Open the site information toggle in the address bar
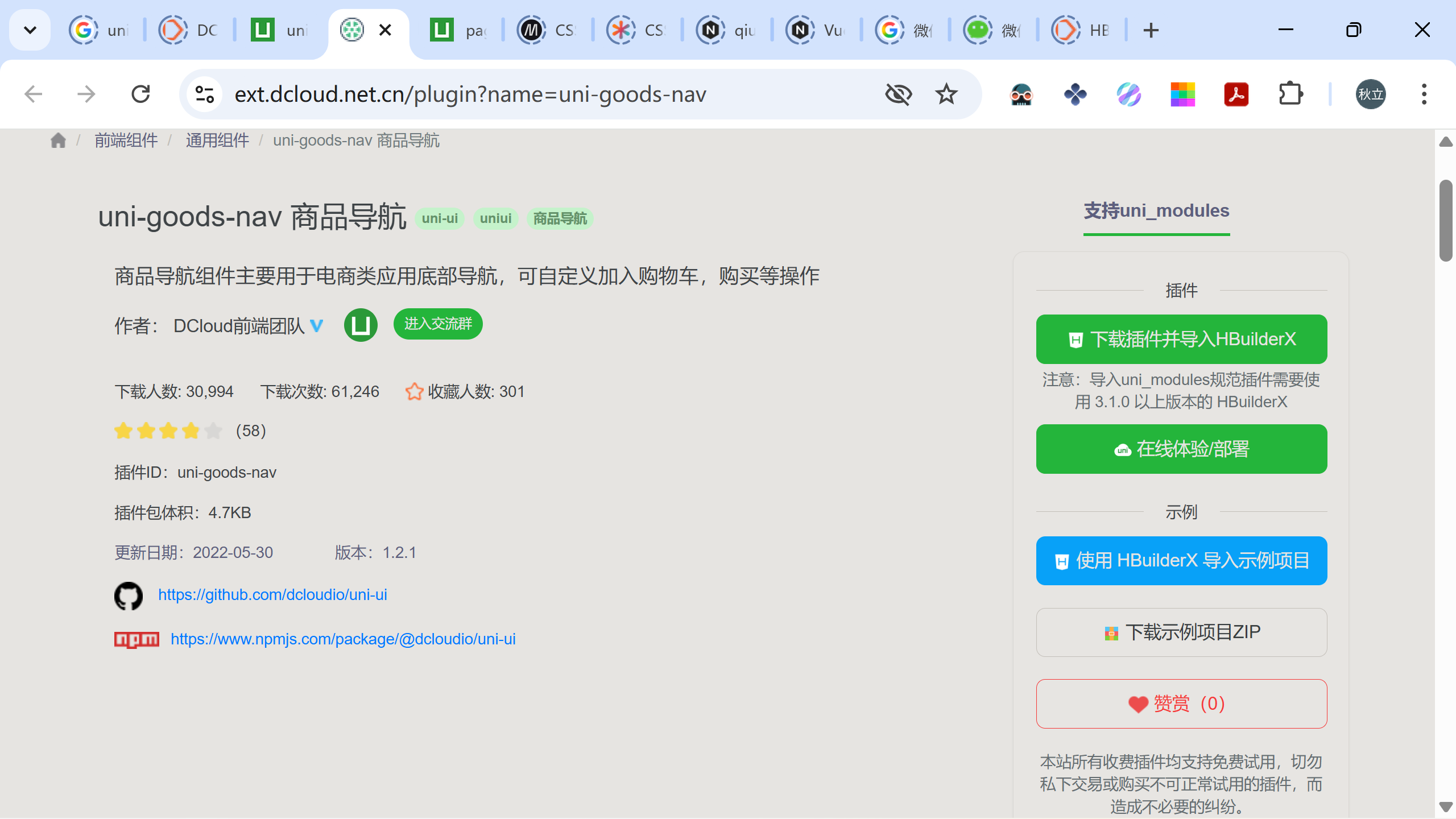1456x819 pixels. [204, 94]
